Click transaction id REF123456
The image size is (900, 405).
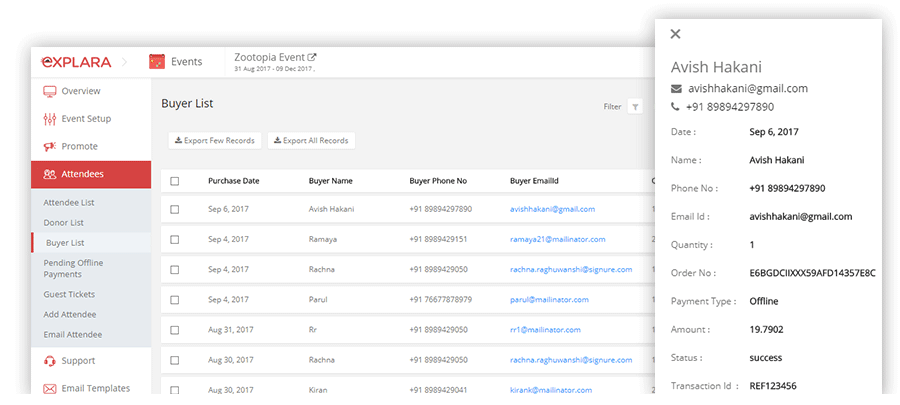[x=773, y=386]
